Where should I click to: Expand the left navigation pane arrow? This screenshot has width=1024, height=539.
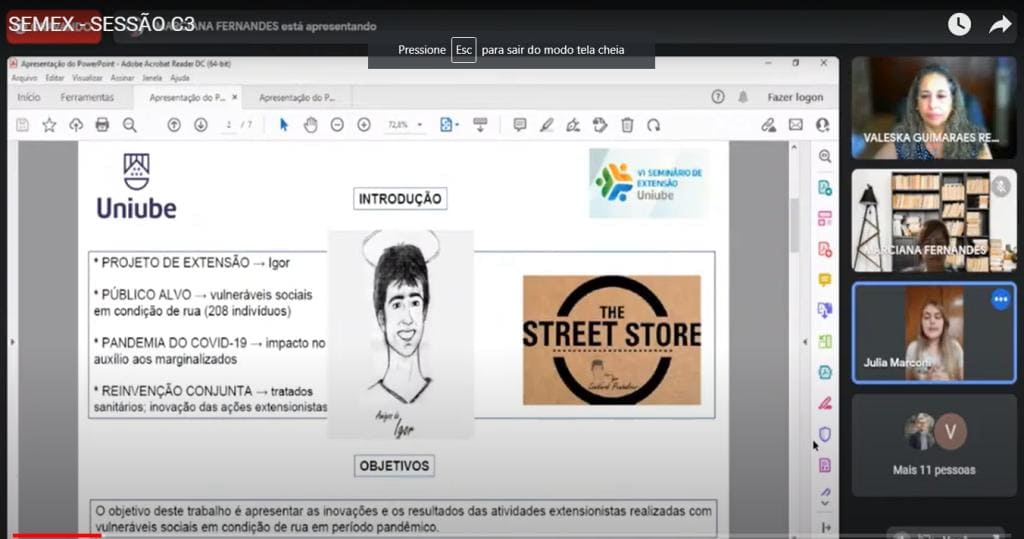(12, 342)
